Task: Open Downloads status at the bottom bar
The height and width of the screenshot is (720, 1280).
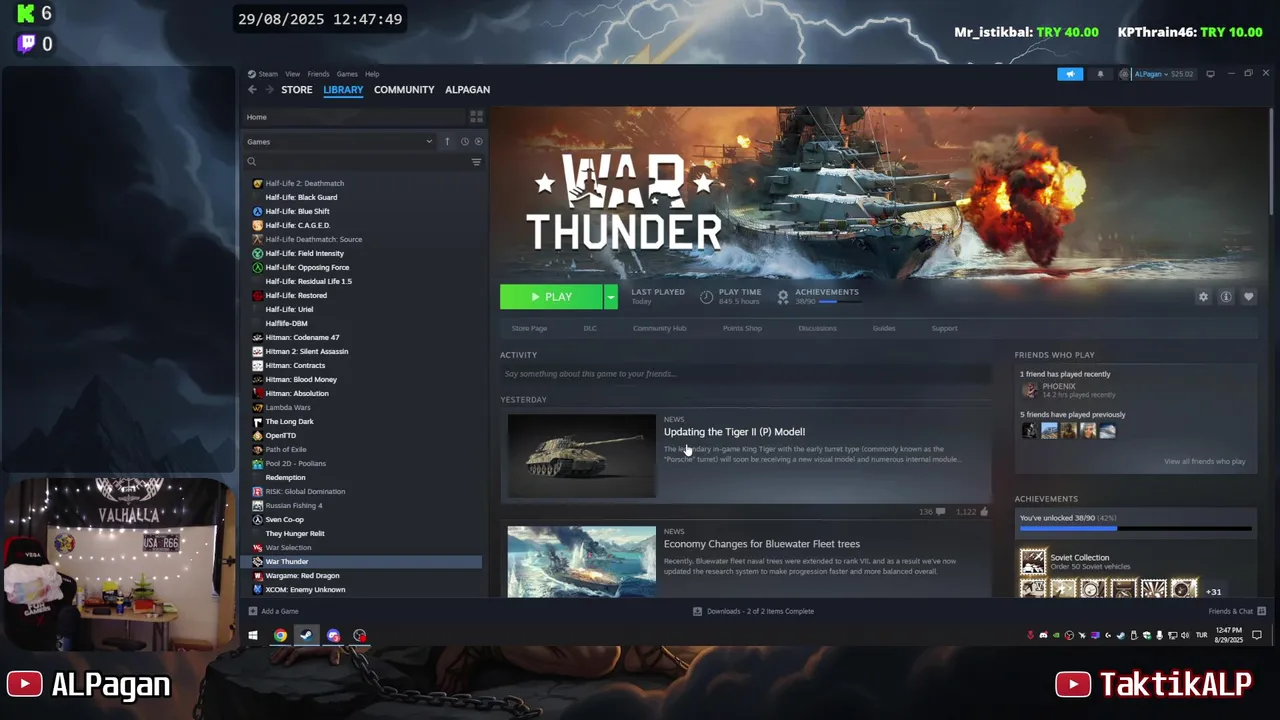Action: [x=754, y=611]
